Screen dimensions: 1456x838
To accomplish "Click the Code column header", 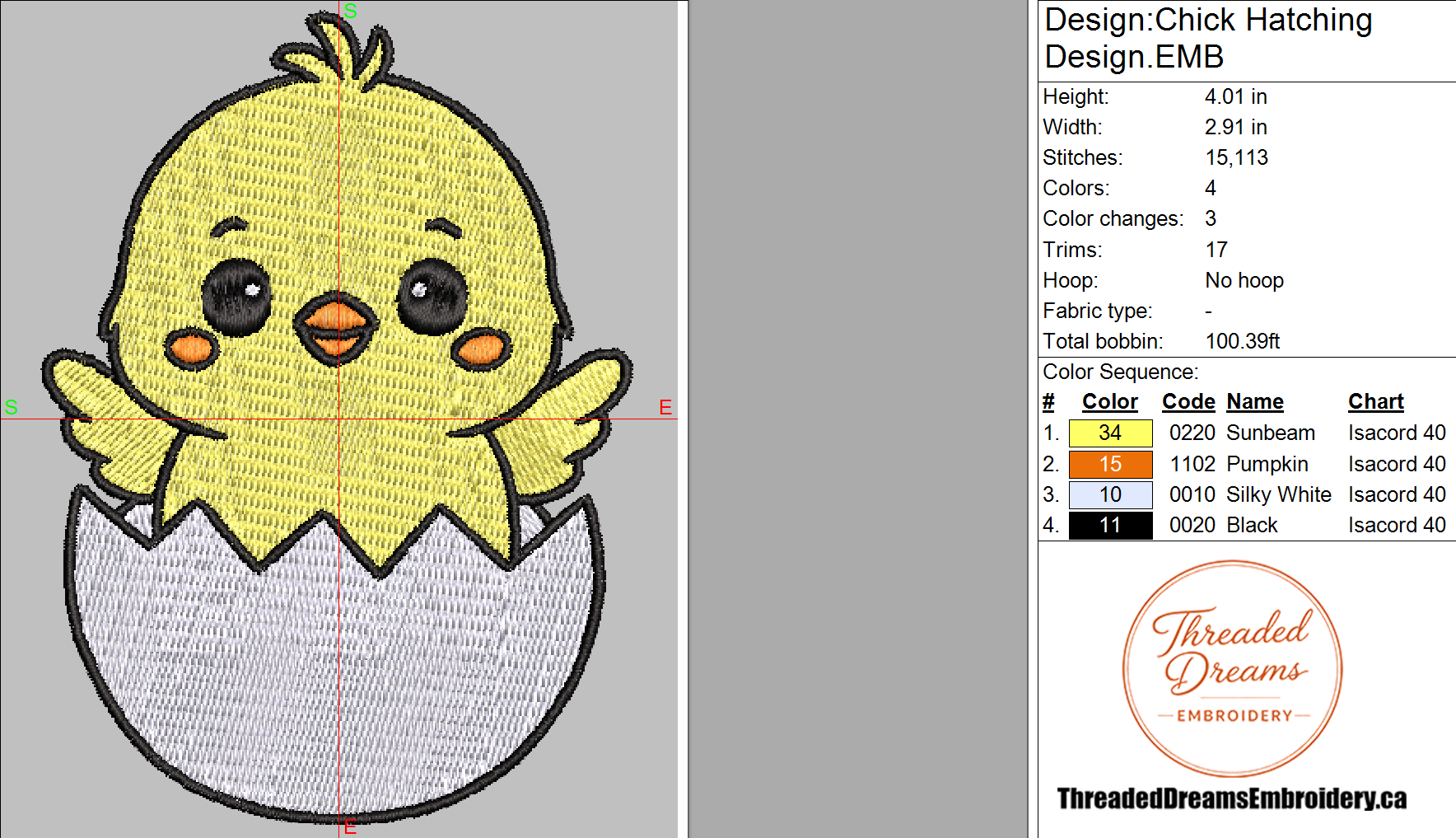I will point(1188,402).
